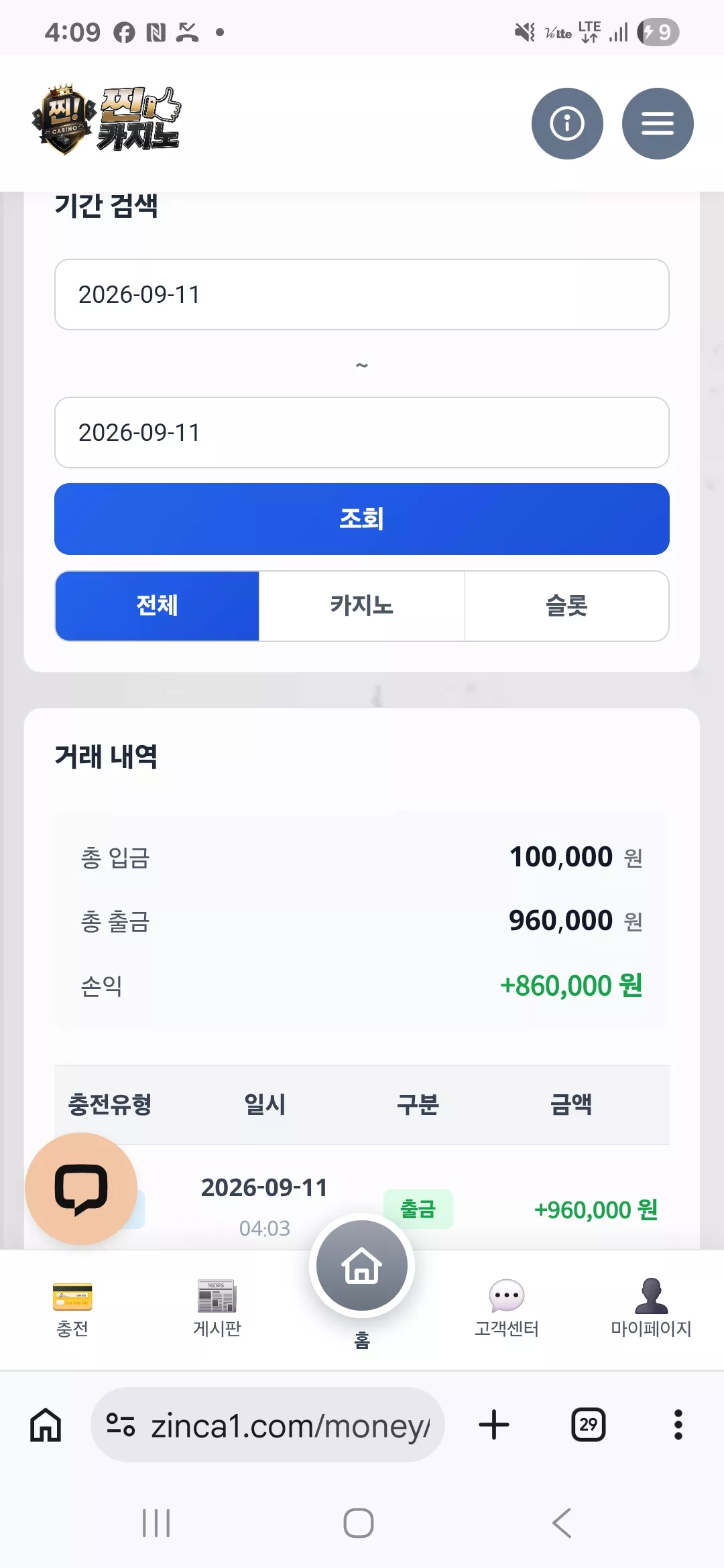The height and width of the screenshot is (1568, 724).
Task: Open the info circle icon in header
Action: tap(567, 123)
